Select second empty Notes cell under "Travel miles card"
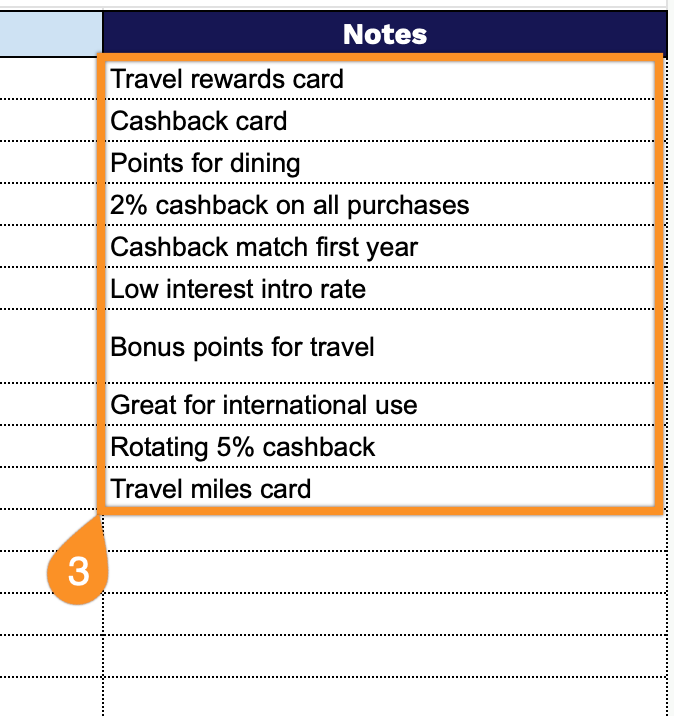 pyautogui.click(x=385, y=573)
